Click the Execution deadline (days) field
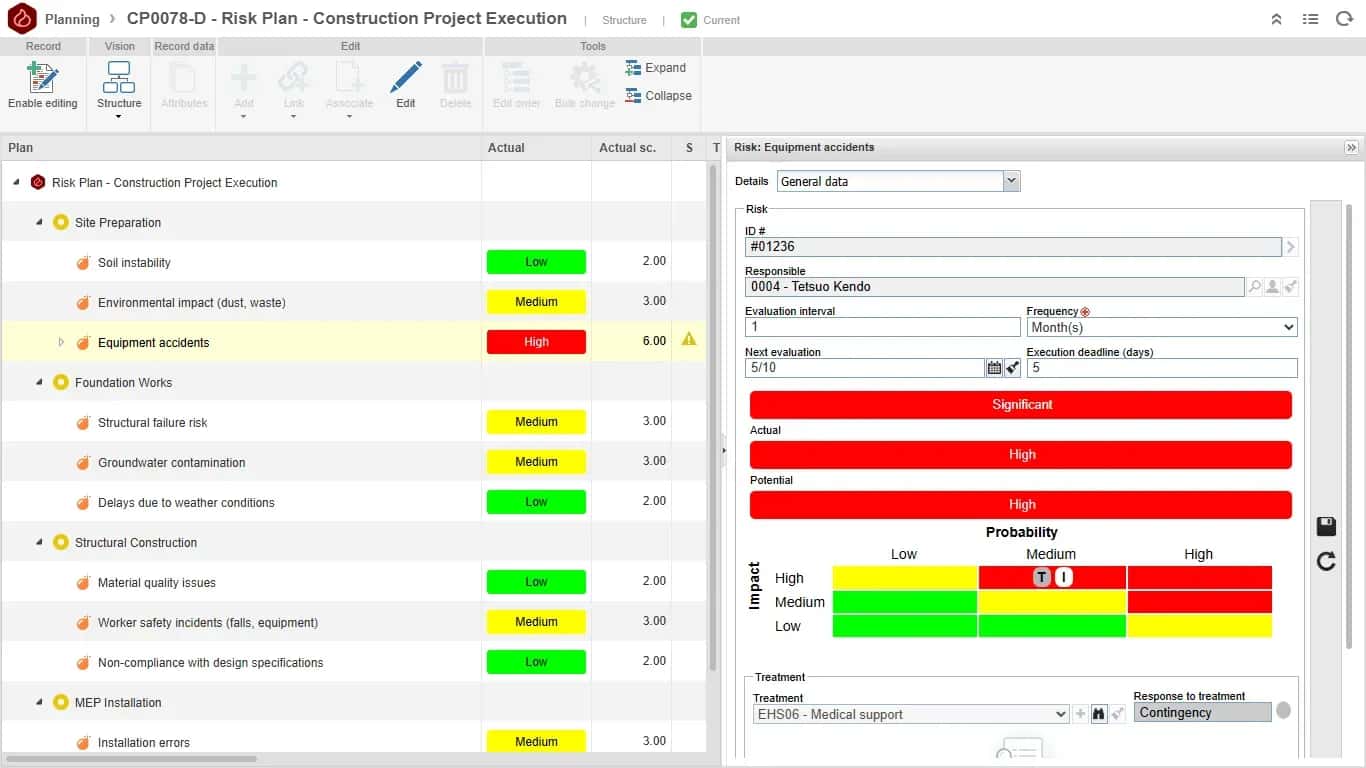The image size is (1366, 768). click(1162, 368)
